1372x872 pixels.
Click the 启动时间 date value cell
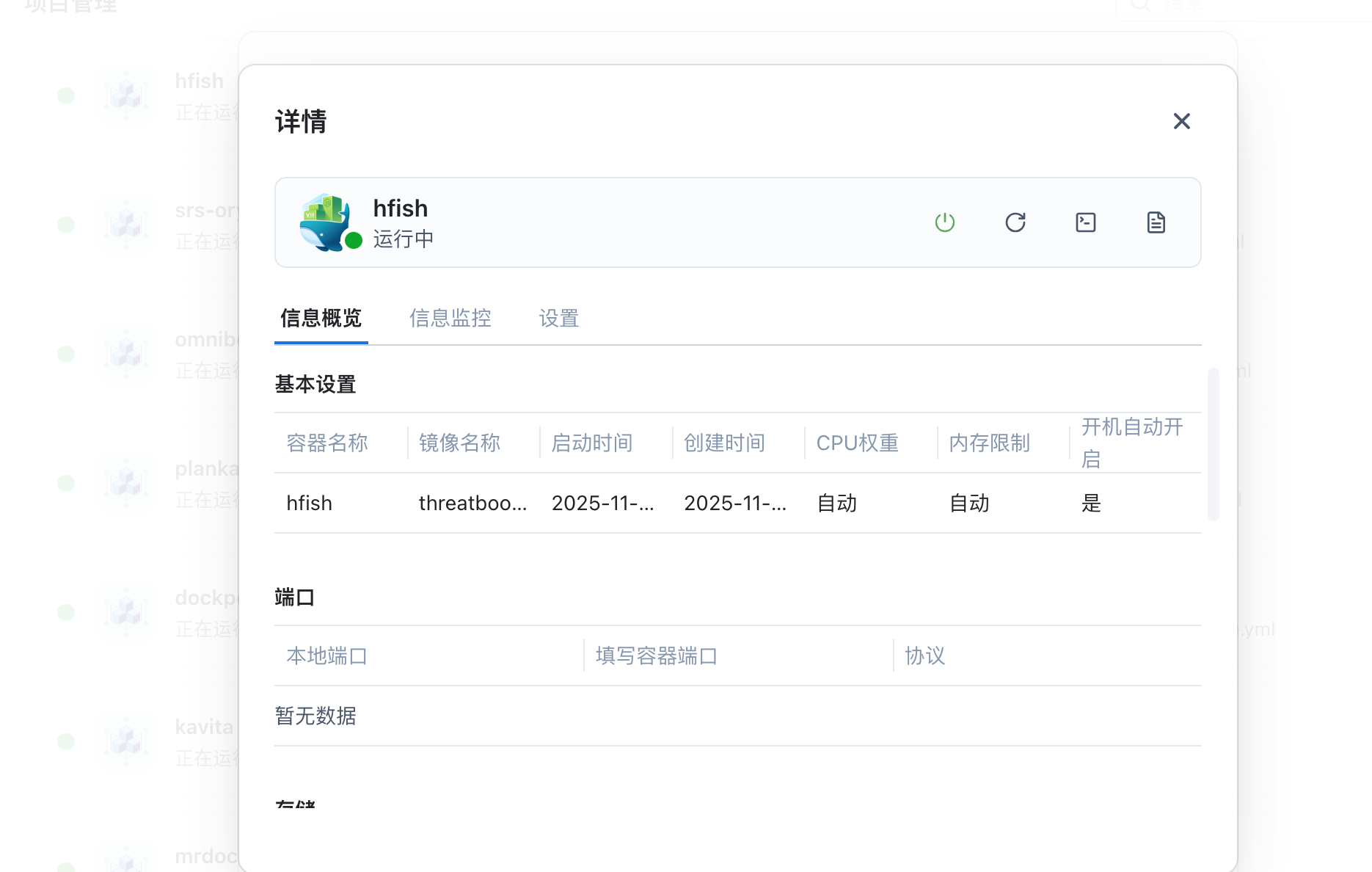click(602, 504)
